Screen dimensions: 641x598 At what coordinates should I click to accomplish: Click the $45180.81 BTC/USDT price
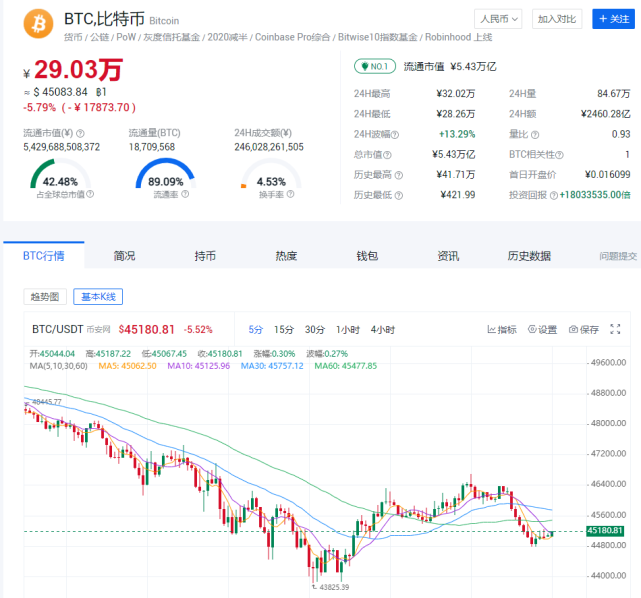pyautogui.click(x=146, y=329)
